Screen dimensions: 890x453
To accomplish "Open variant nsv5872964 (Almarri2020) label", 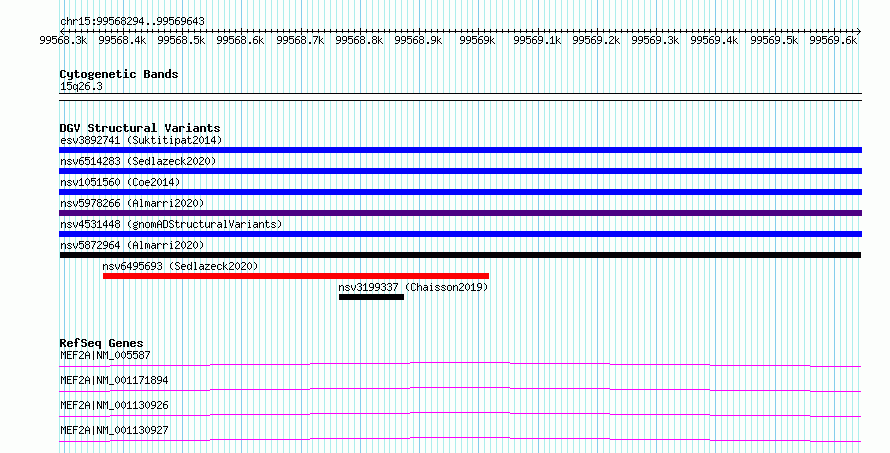I will (132, 245).
